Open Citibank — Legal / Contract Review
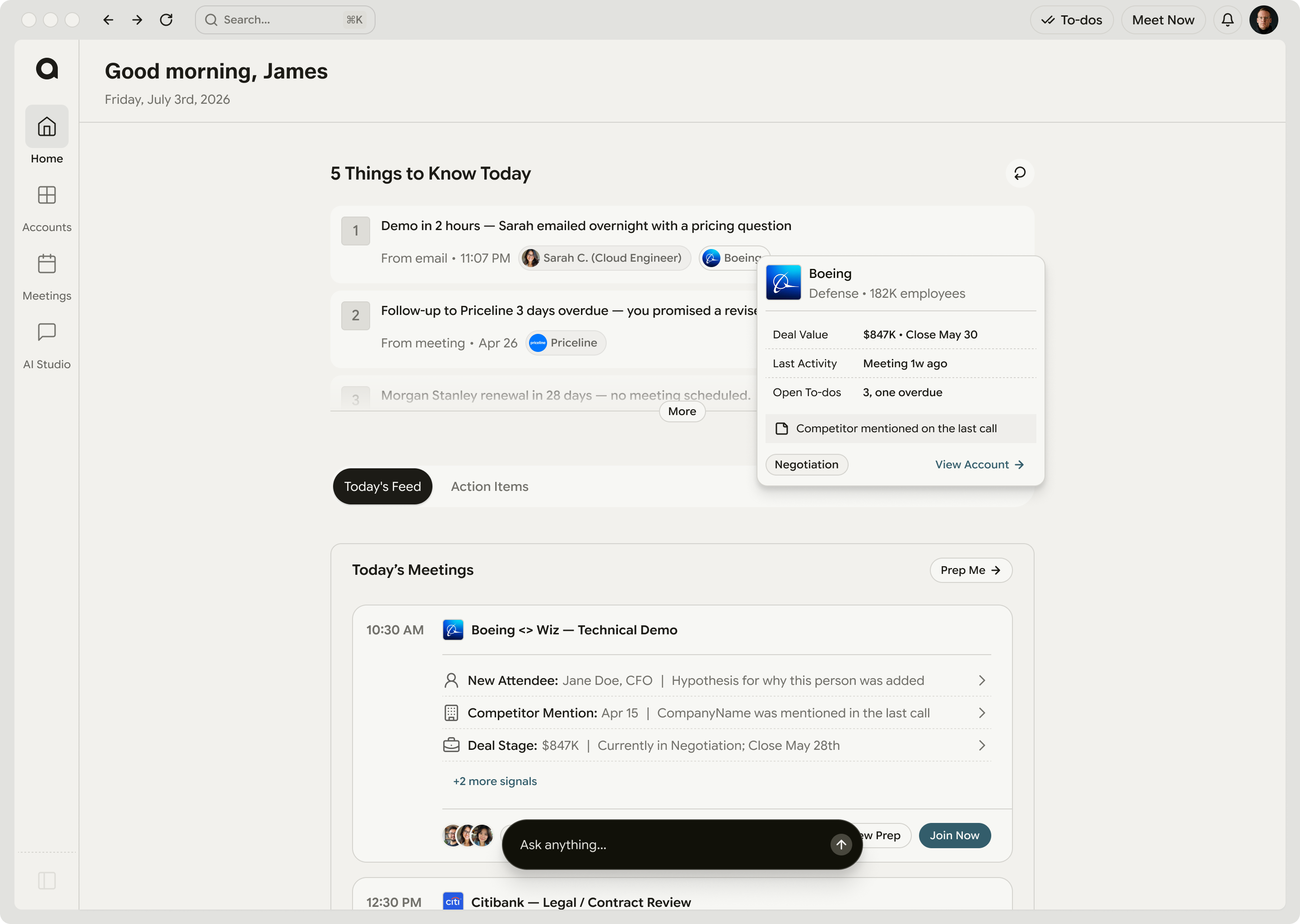Image resolution: width=1300 pixels, height=924 pixels. click(580, 902)
